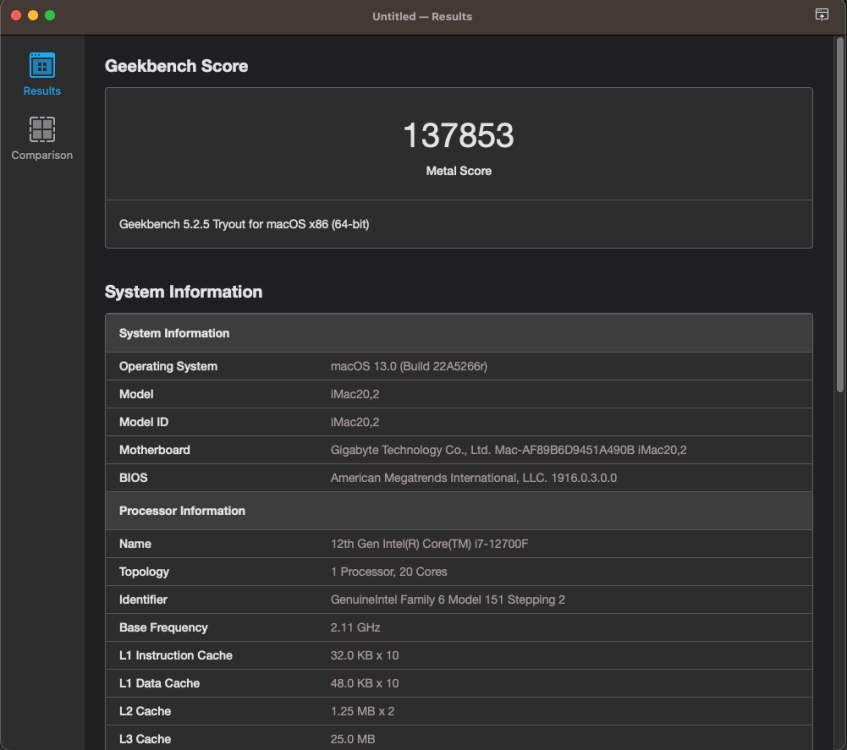Click the green zoom window button

coord(50,15)
